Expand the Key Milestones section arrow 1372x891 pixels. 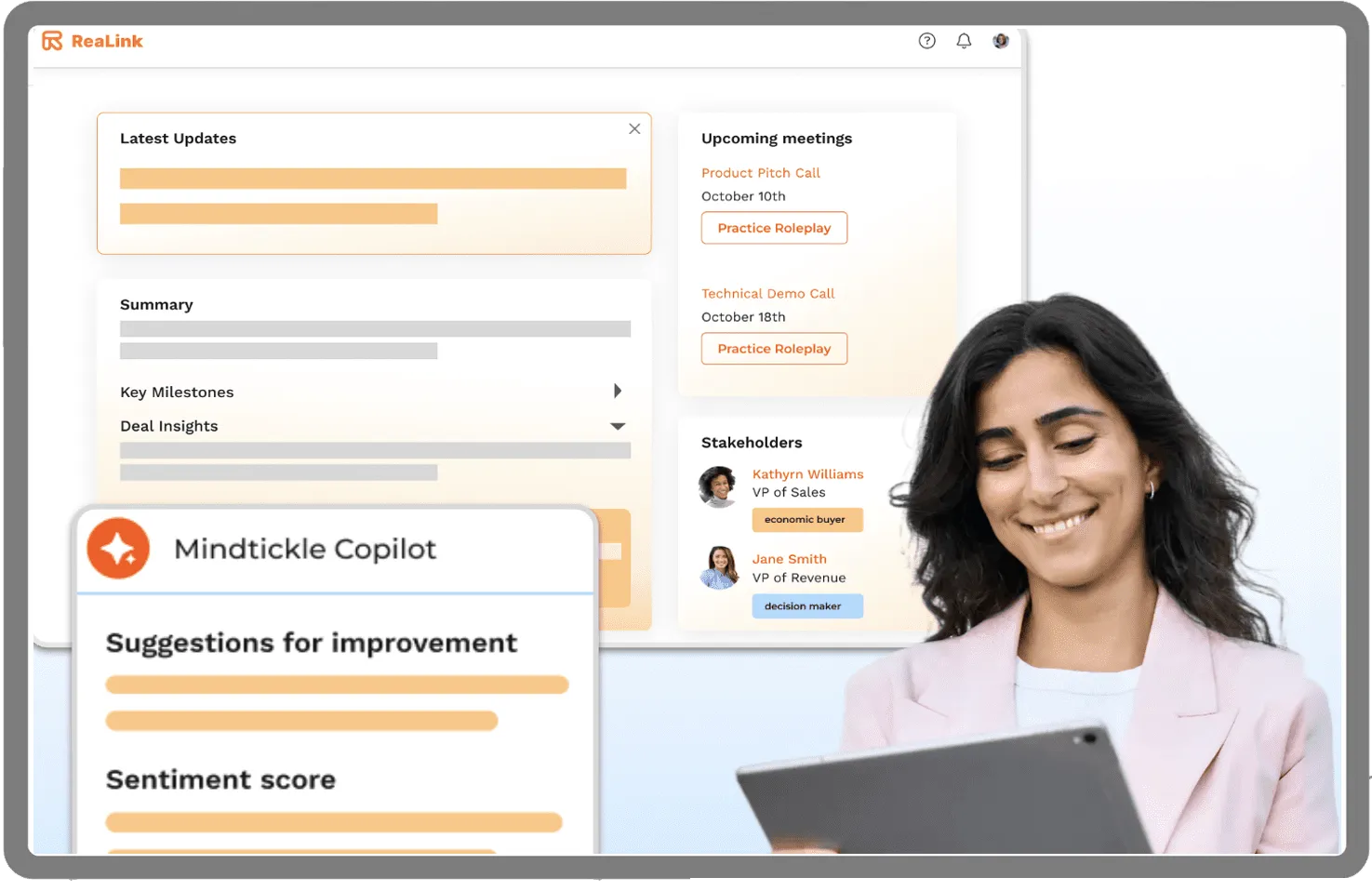click(x=618, y=391)
